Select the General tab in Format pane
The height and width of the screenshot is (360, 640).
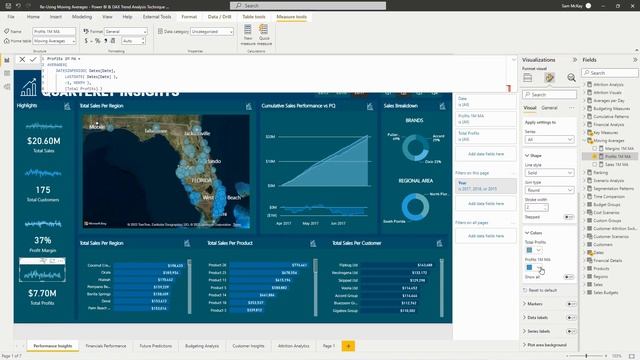pyautogui.click(x=549, y=108)
